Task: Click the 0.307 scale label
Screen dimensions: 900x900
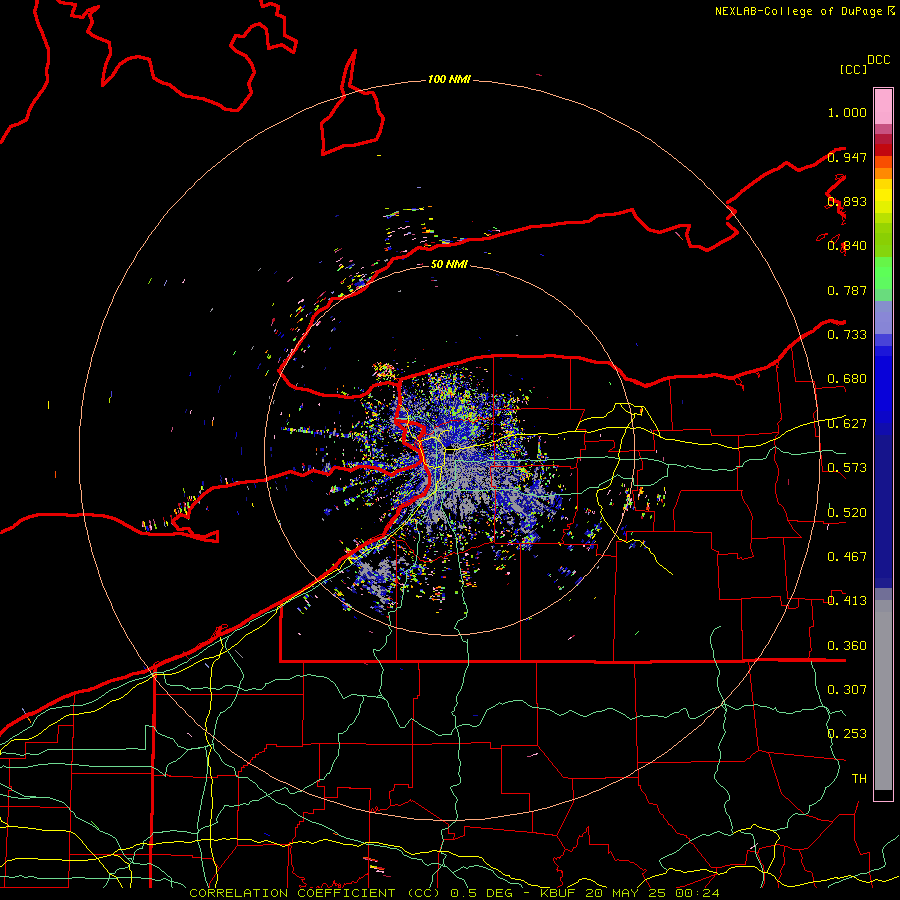Action: pyautogui.click(x=847, y=689)
